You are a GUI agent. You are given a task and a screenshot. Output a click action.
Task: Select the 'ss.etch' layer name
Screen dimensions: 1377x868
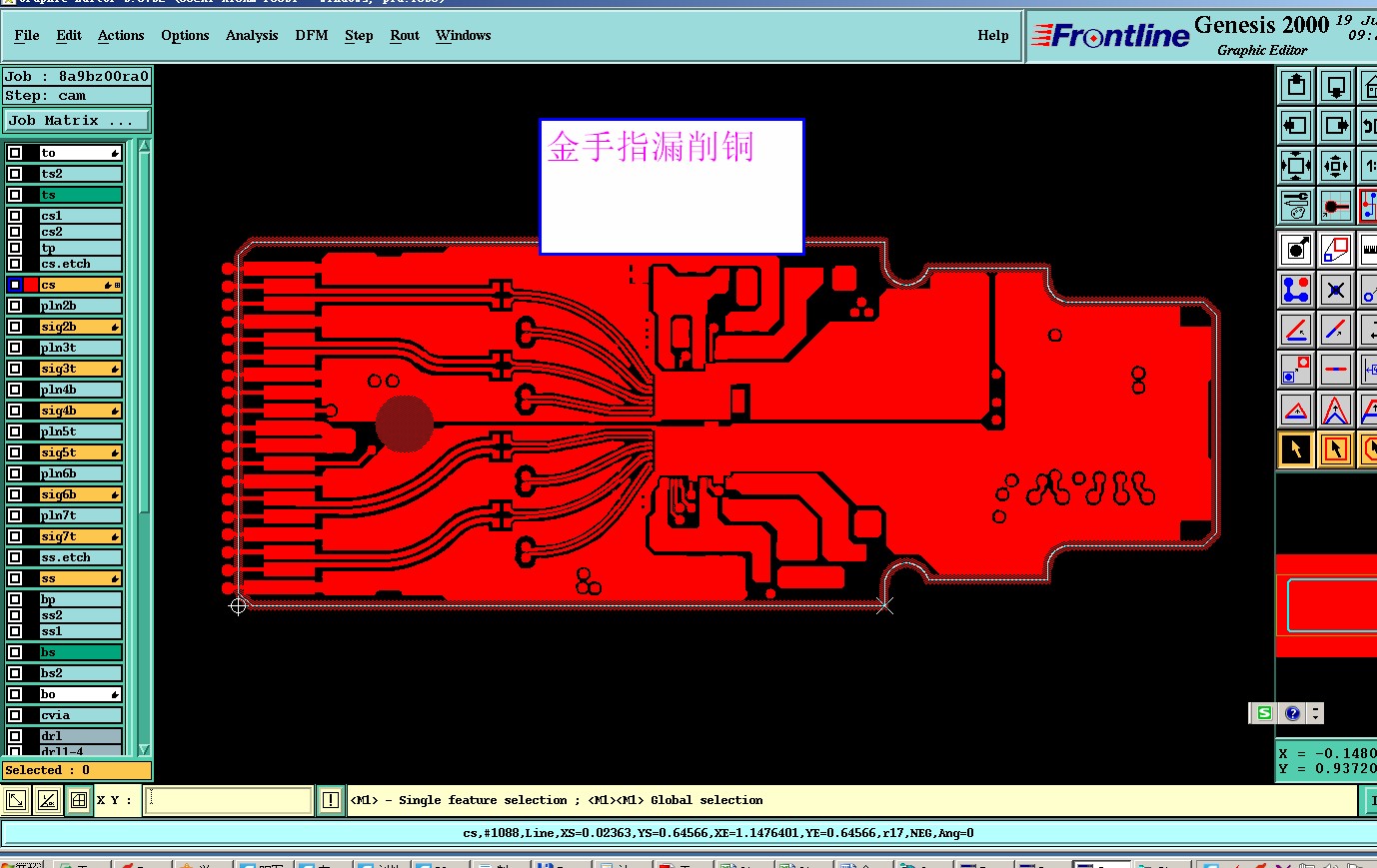coord(81,557)
